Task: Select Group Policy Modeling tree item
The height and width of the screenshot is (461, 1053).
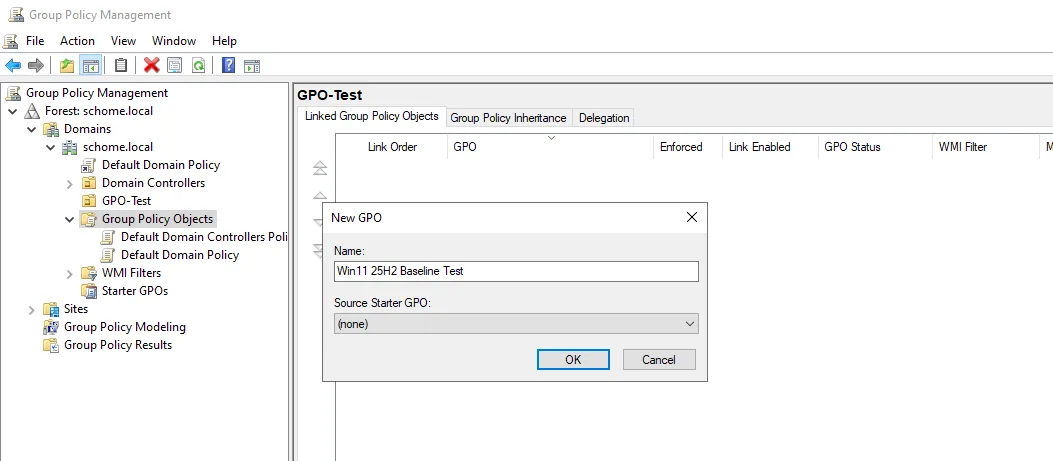Action: click(125, 327)
